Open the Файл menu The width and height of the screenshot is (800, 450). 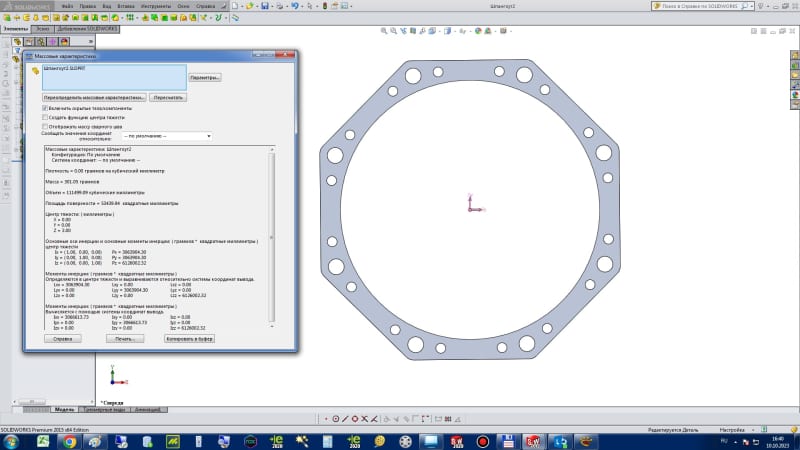point(67,6)
